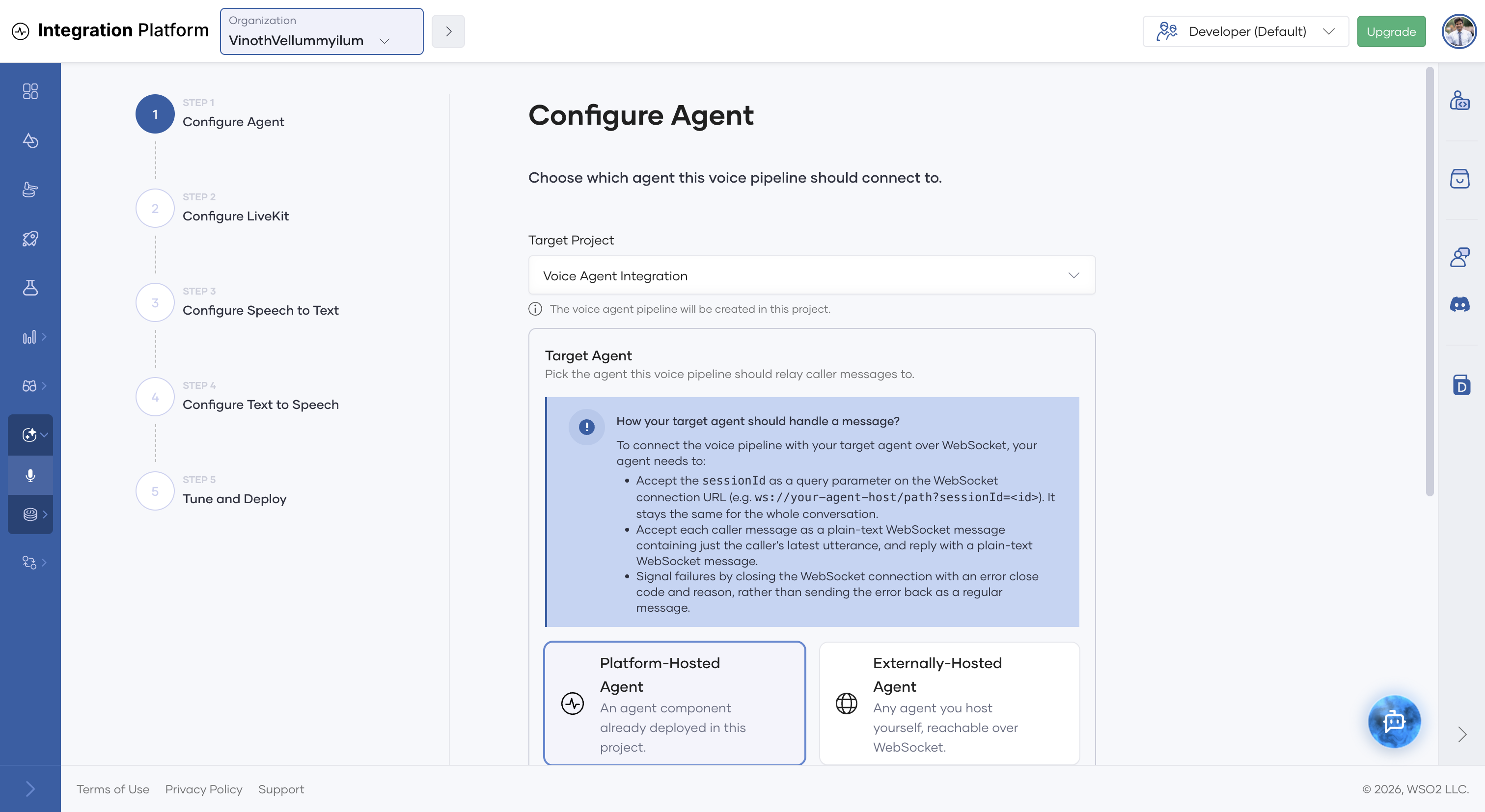1485x812 pixels.
Task: Open the Discord icon in right panel
Action: (1459, 304)
